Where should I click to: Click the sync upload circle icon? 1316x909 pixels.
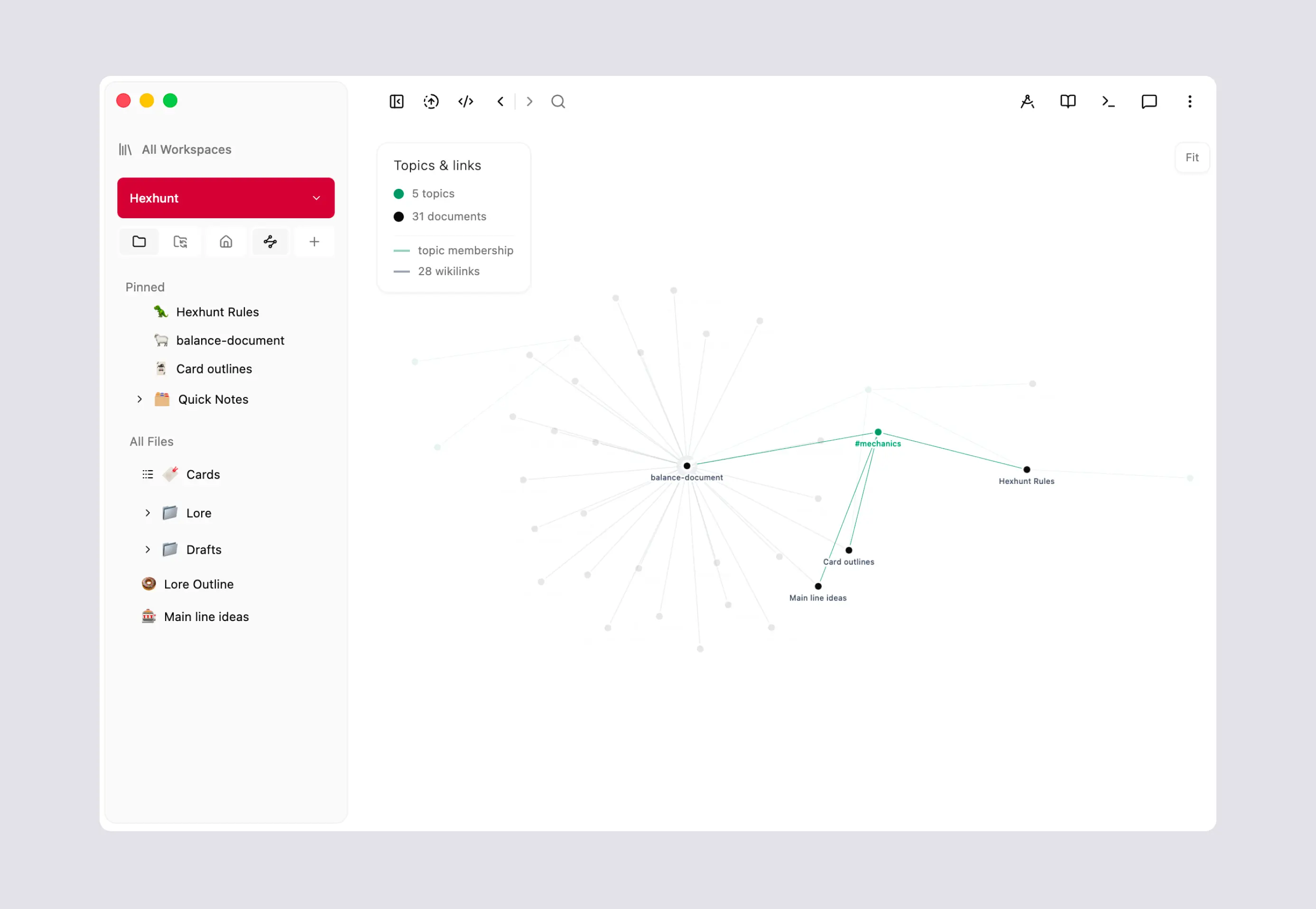[431, 102]
